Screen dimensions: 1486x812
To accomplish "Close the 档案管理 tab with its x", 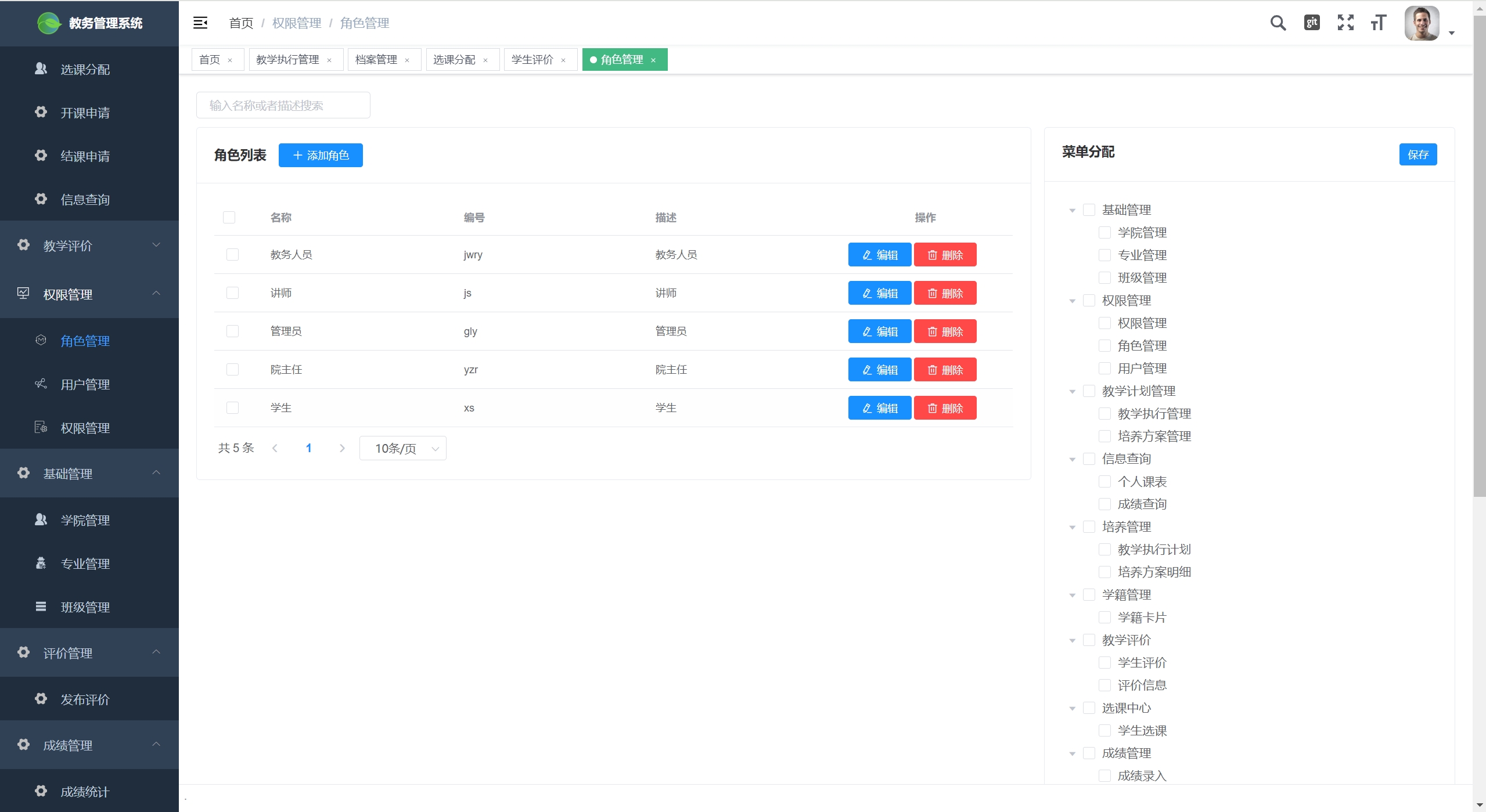I will [407, 60].
